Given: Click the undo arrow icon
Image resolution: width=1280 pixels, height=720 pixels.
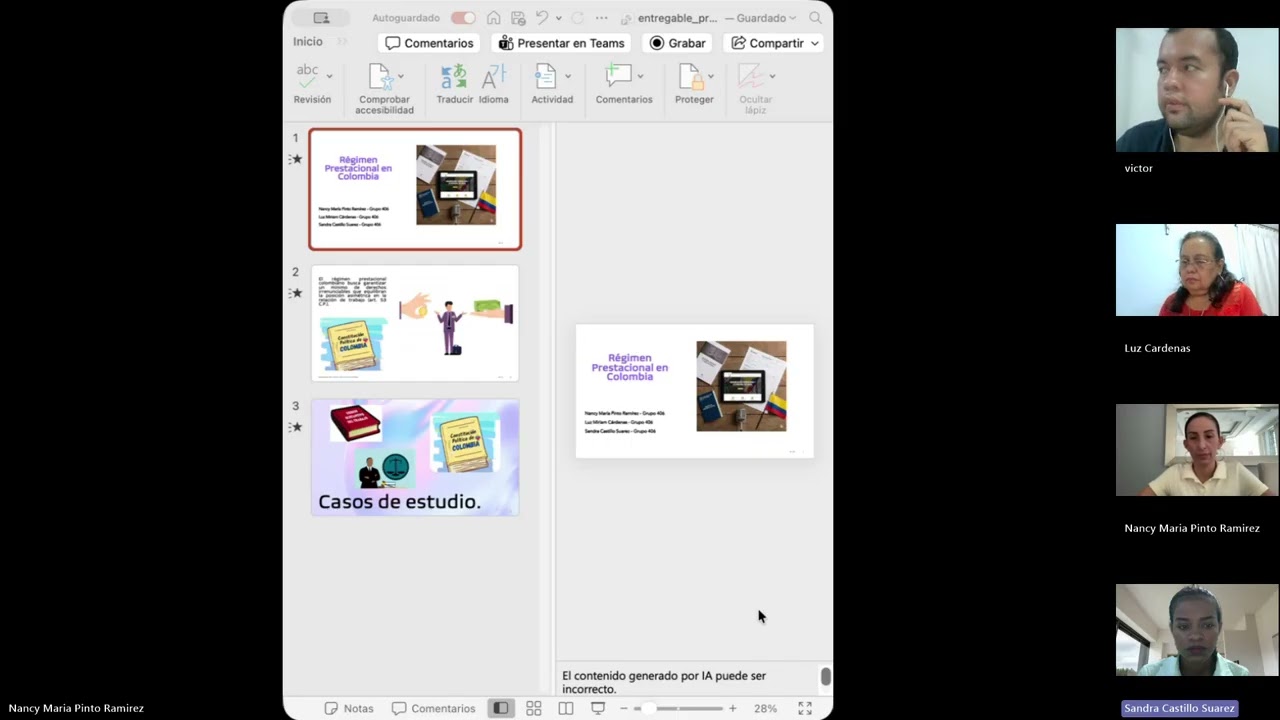Looking at the screenshot, I should pyautogui.click(x=542, y=17).
